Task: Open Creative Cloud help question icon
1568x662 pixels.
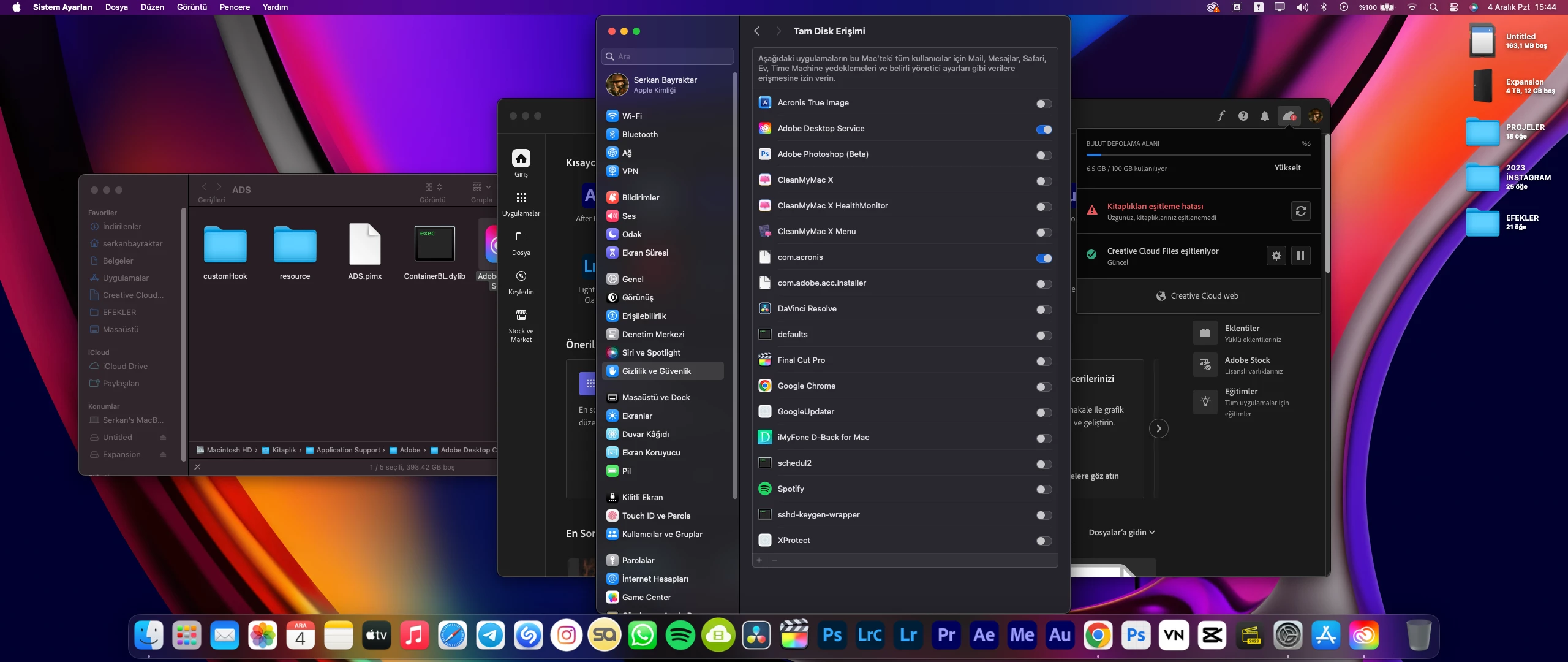Action: (x=1243, y=116)
